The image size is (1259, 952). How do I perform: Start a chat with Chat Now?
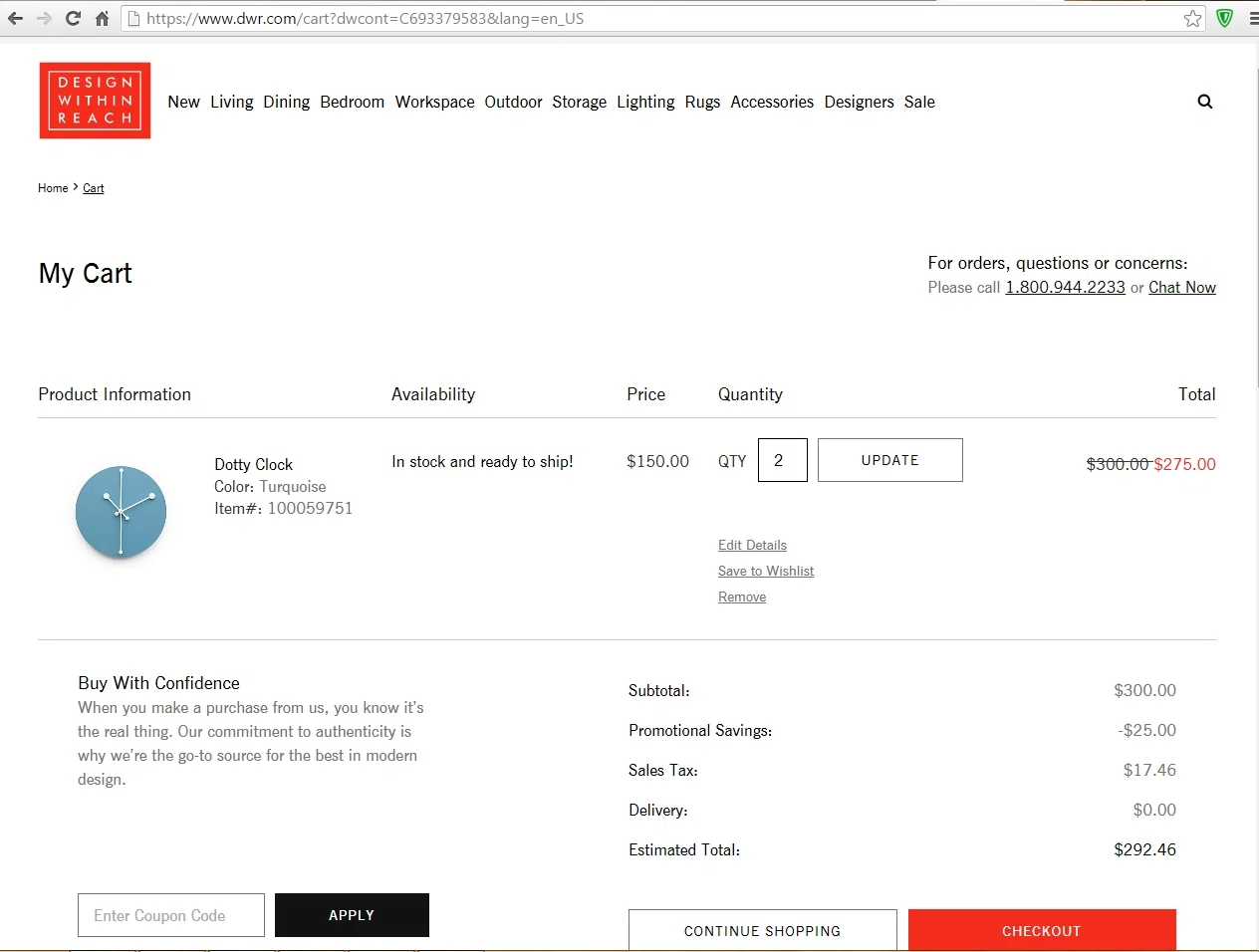1182,287
